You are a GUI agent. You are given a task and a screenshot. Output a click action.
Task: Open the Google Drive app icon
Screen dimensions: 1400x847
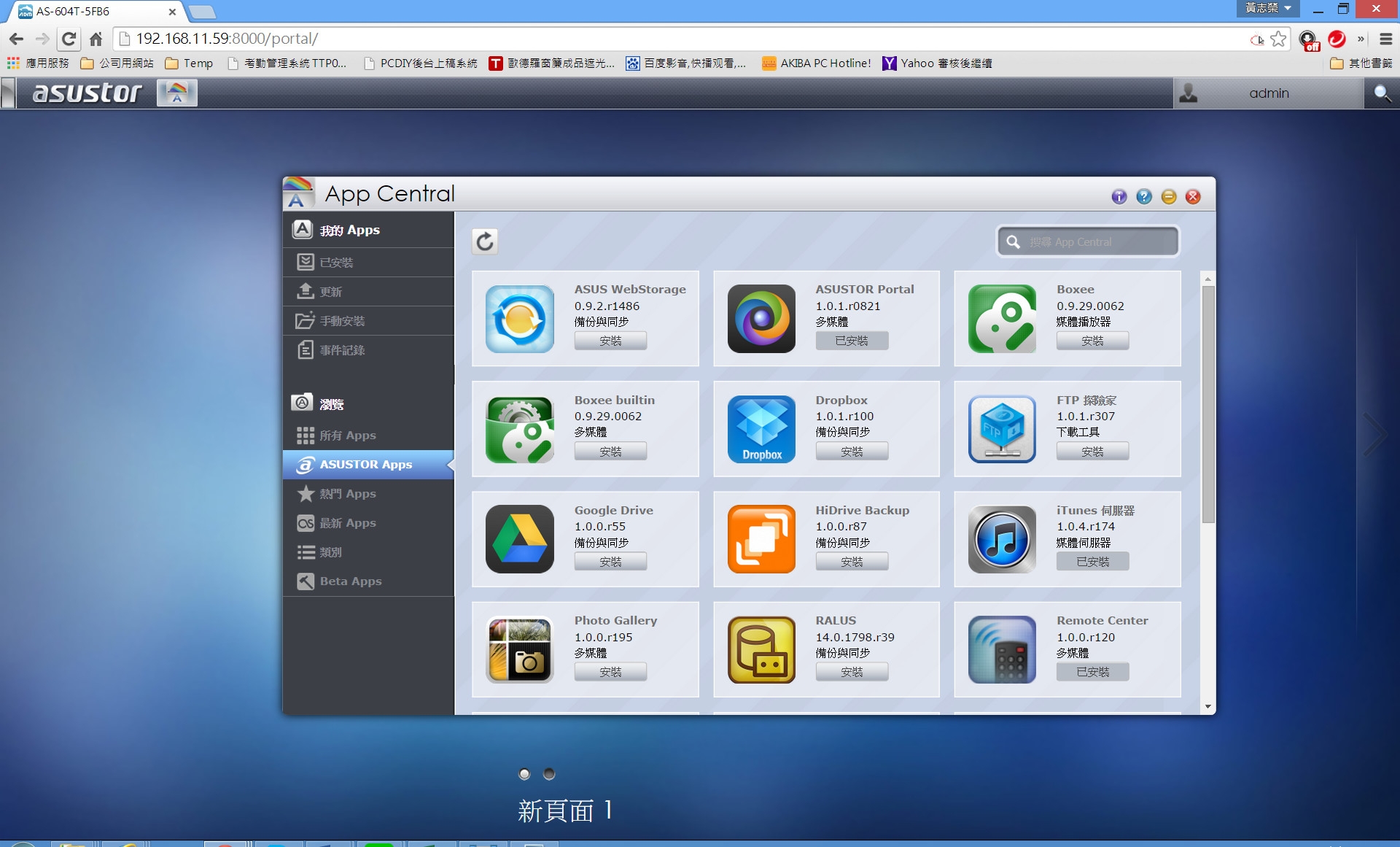point(520,540)
